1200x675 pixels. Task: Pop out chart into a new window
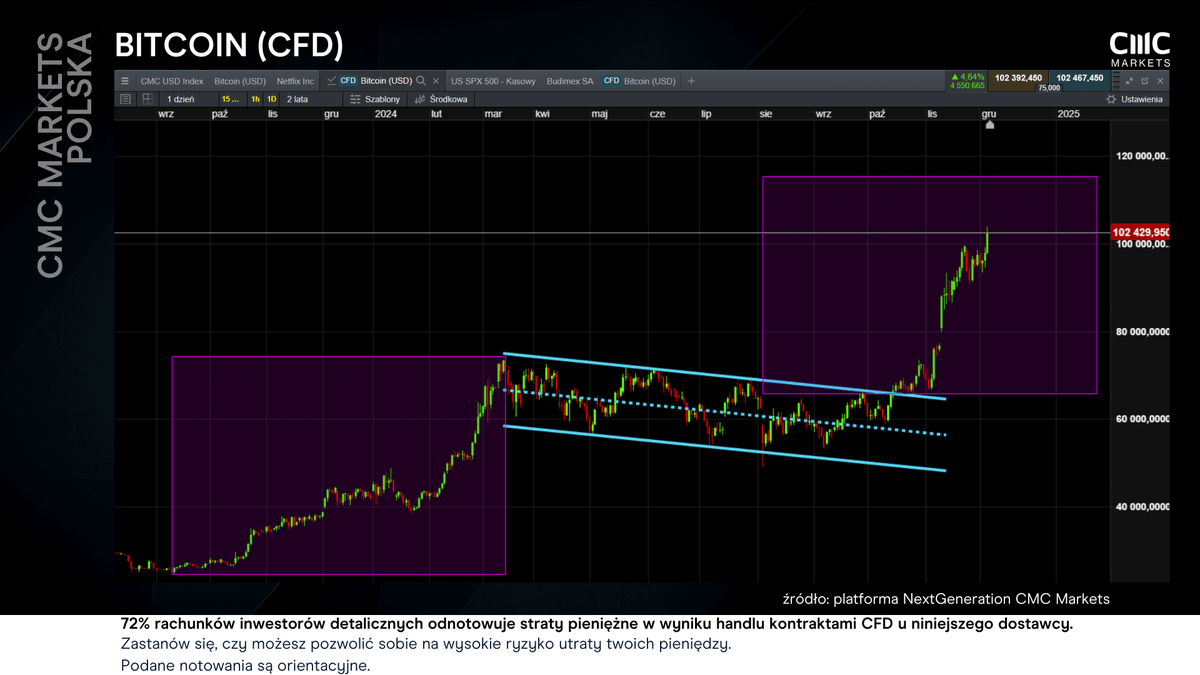coord(1145,81)
